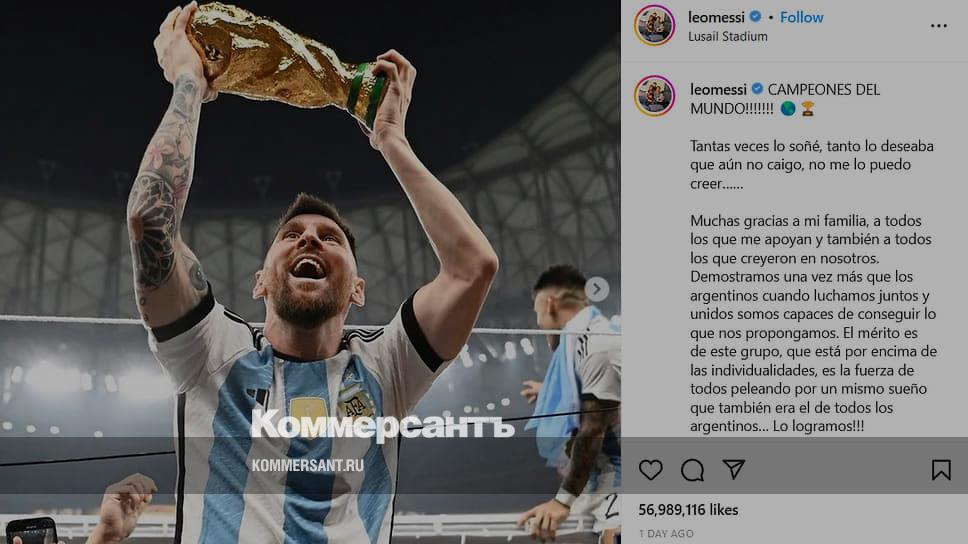The image size is (968, 544).
Task: Save post using the bookmark icon
Action: (x=941, y=470)
